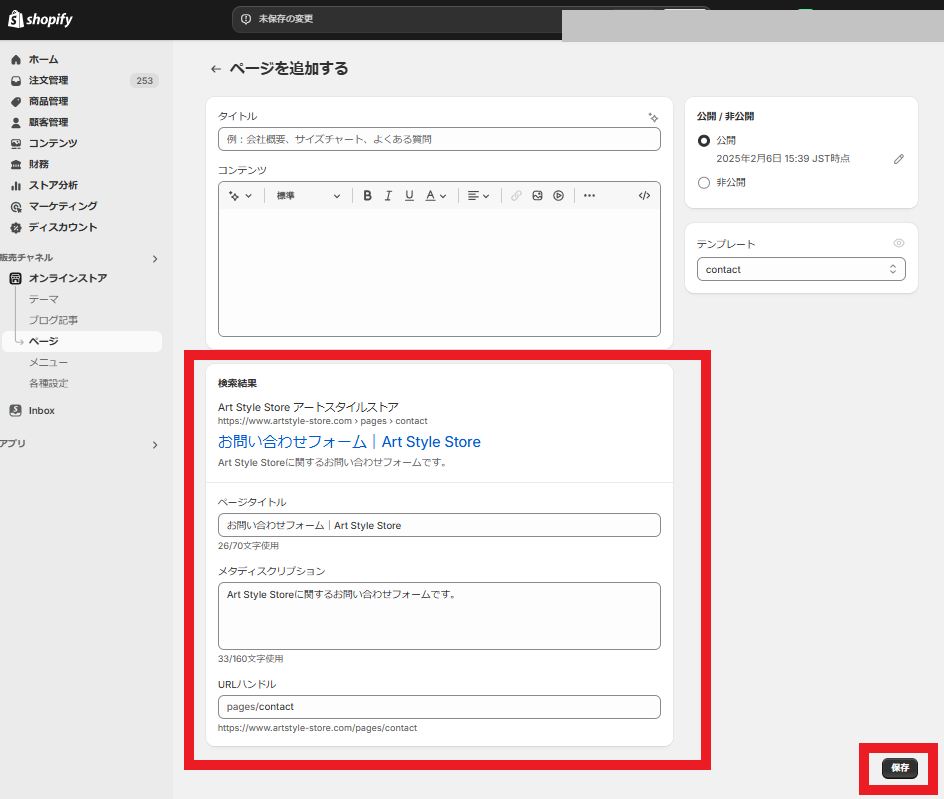Switch the editor to HTML code view

pyautogui.click(x=644, y=196)
